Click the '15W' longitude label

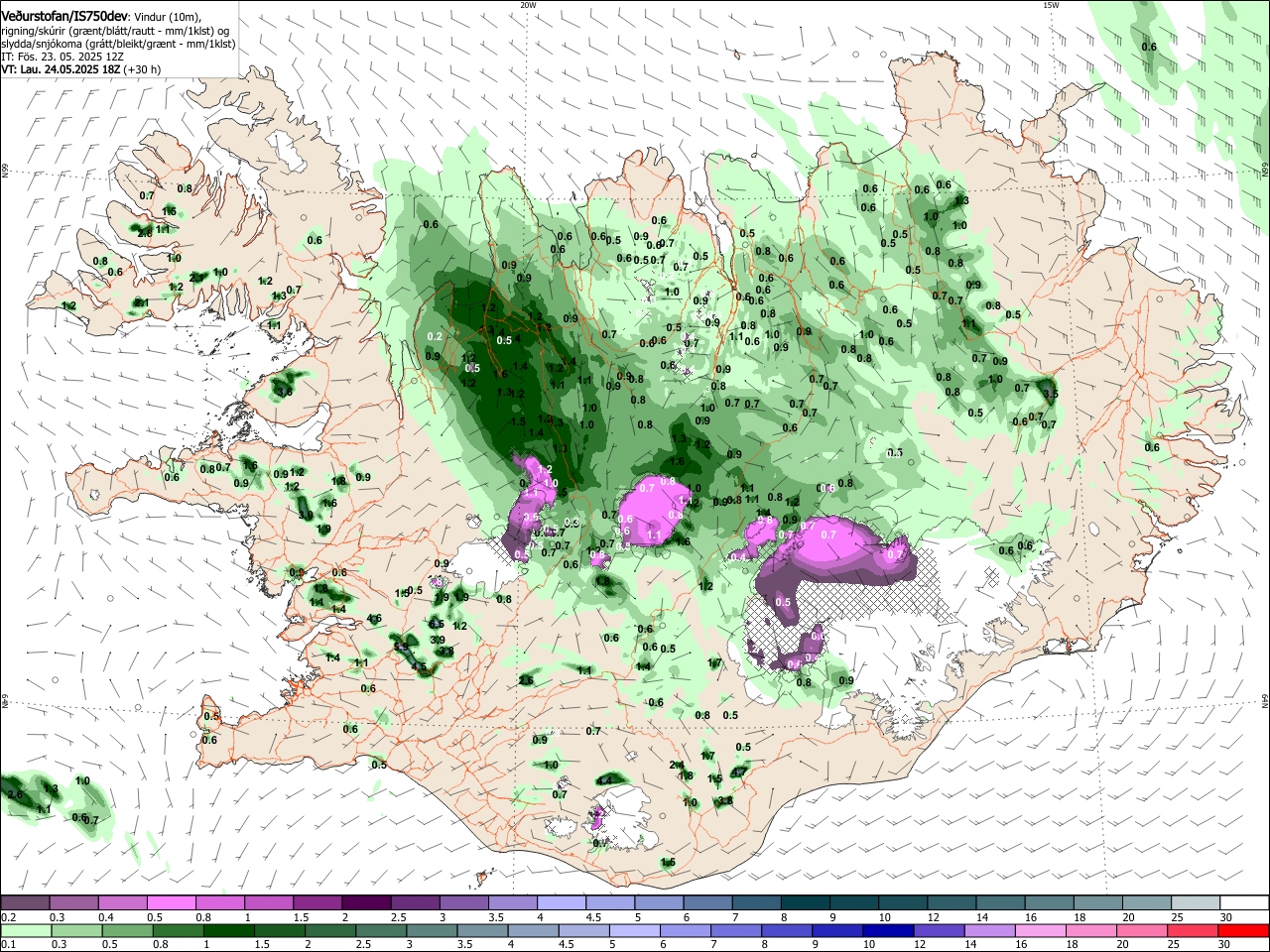1051,5
